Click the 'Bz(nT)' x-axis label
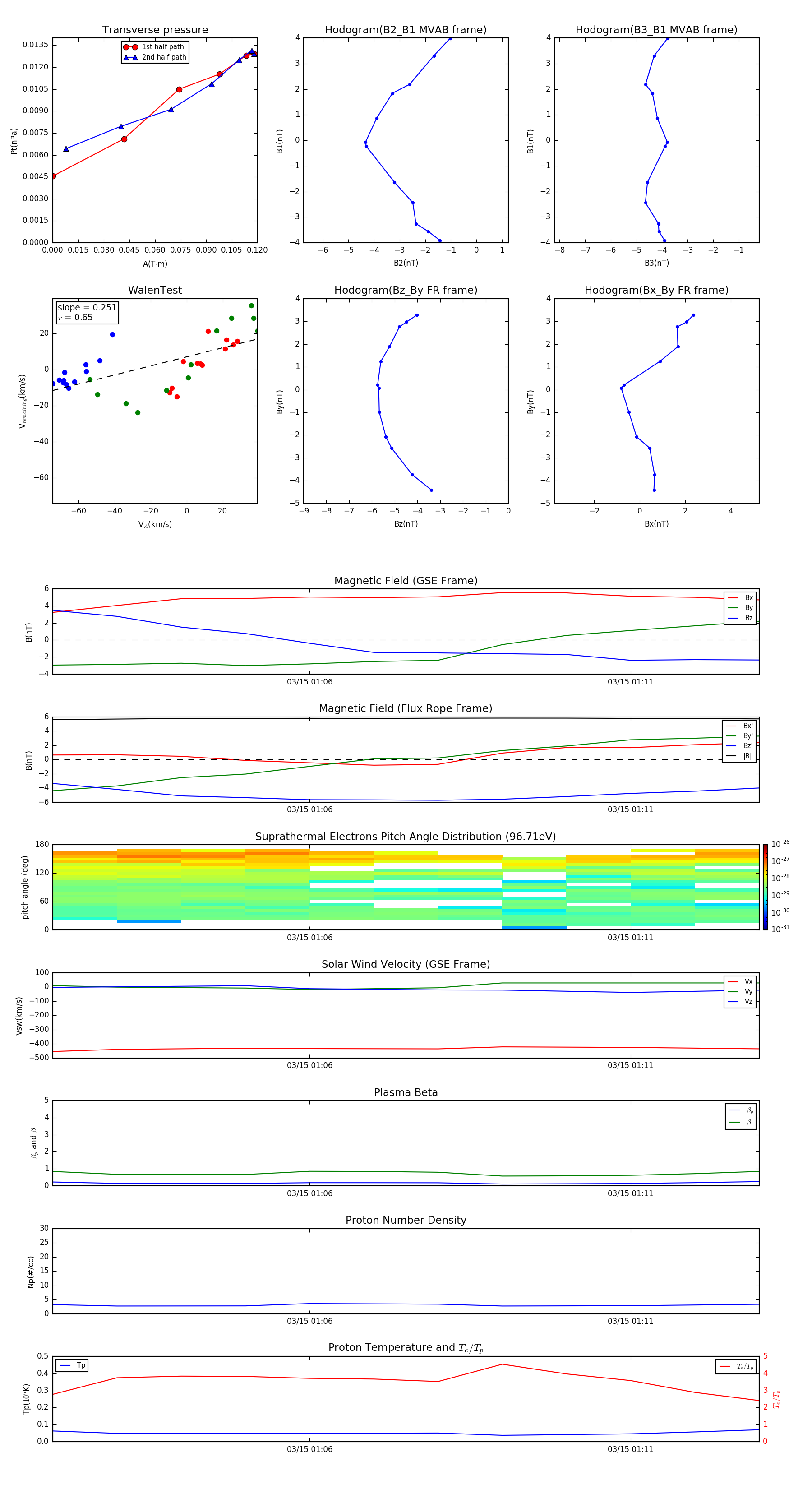Image resolution: width=812 pixels, height=1489 pixels. pyautogui.click(x=406, y=524)
